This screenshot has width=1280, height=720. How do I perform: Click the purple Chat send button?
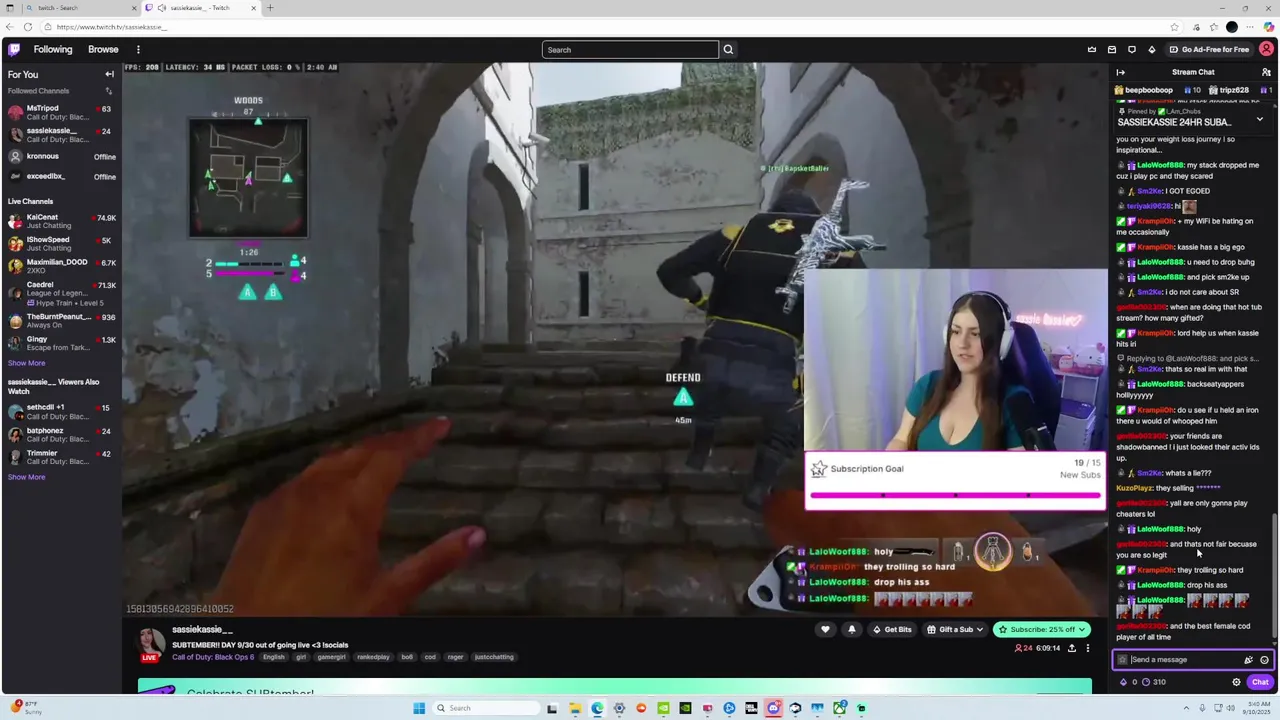click(1260, 682)
